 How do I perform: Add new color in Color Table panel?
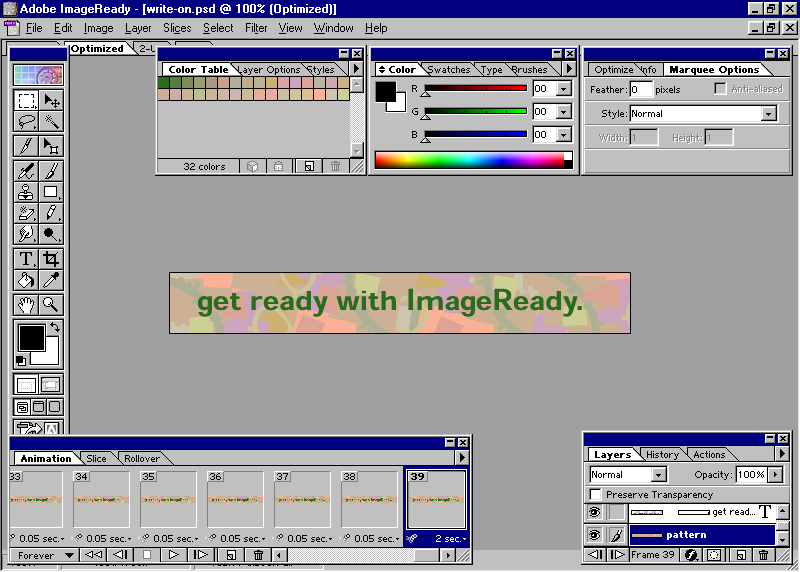pyautogui.click(x=309, y=166)
